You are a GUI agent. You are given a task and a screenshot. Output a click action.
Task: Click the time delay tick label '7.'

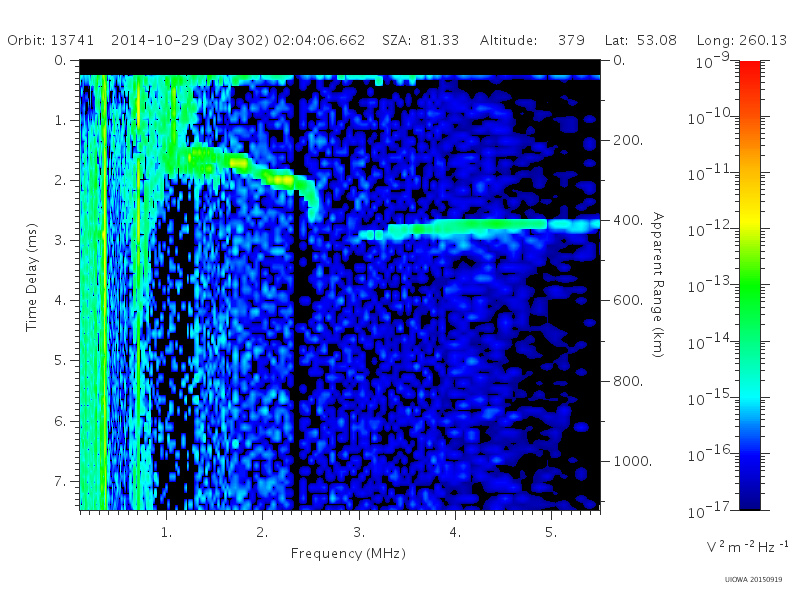[x=60, y=481]
